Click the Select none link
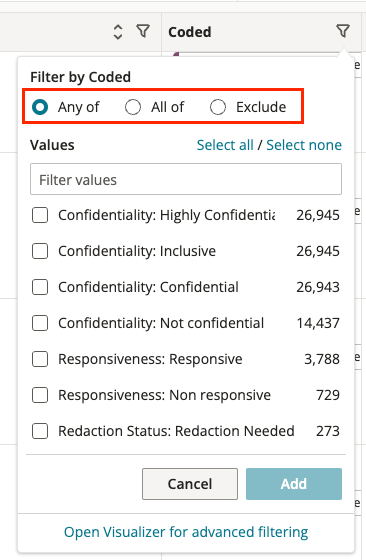This screenshot has height=560, width=366. (x=304, y=145)
